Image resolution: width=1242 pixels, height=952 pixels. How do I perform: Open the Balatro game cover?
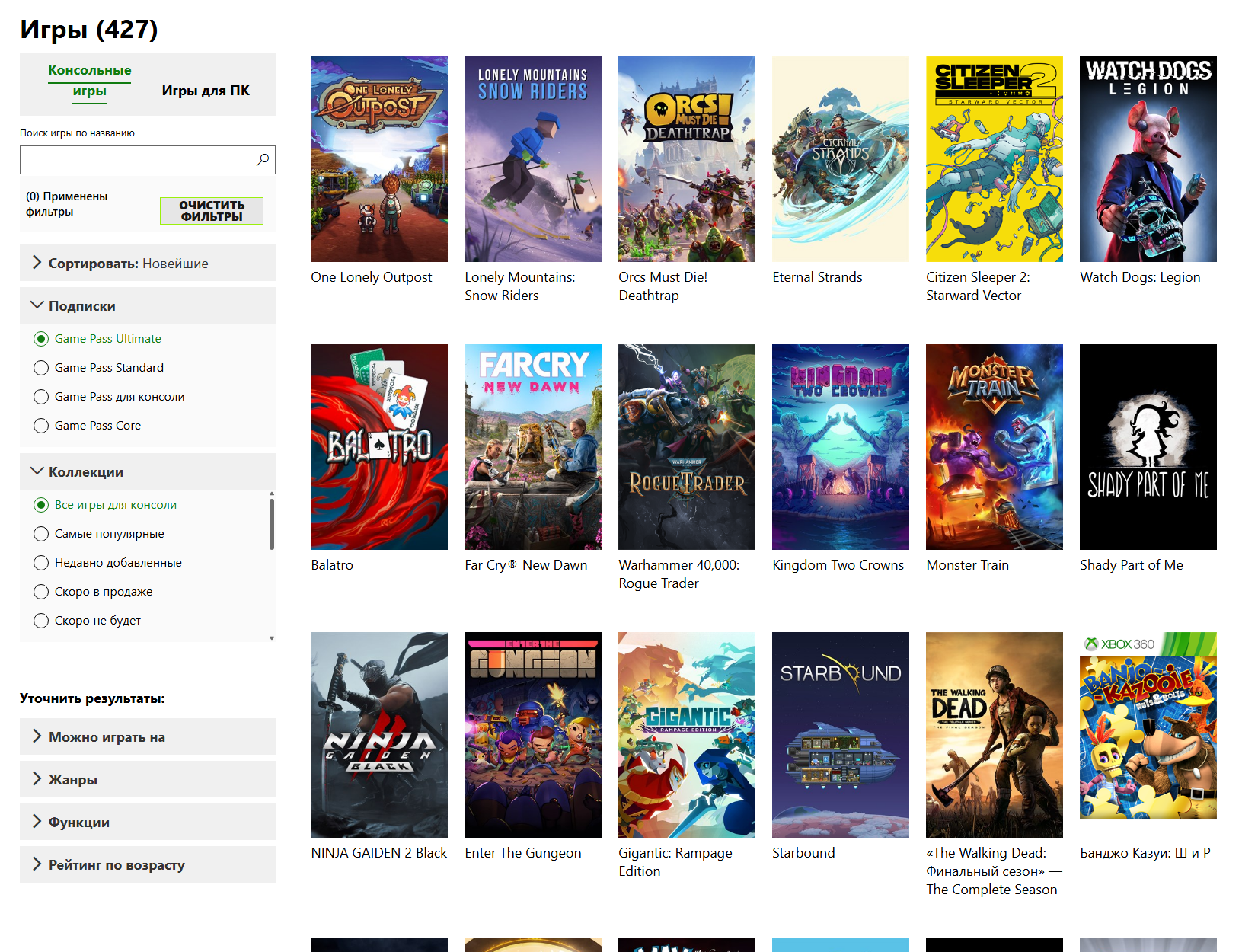(x=378, y=447)
